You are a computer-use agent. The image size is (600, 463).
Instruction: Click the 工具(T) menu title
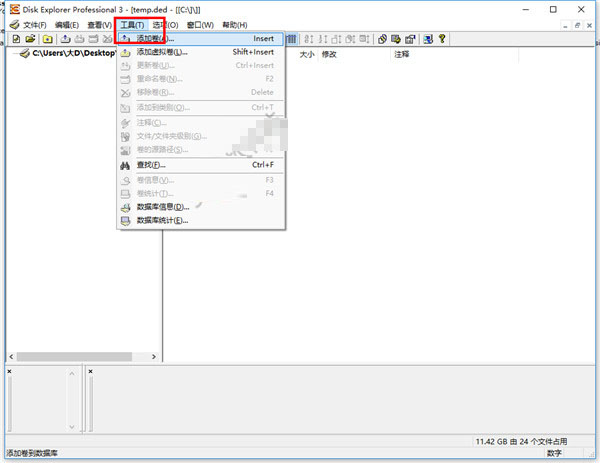coord(132,25)
